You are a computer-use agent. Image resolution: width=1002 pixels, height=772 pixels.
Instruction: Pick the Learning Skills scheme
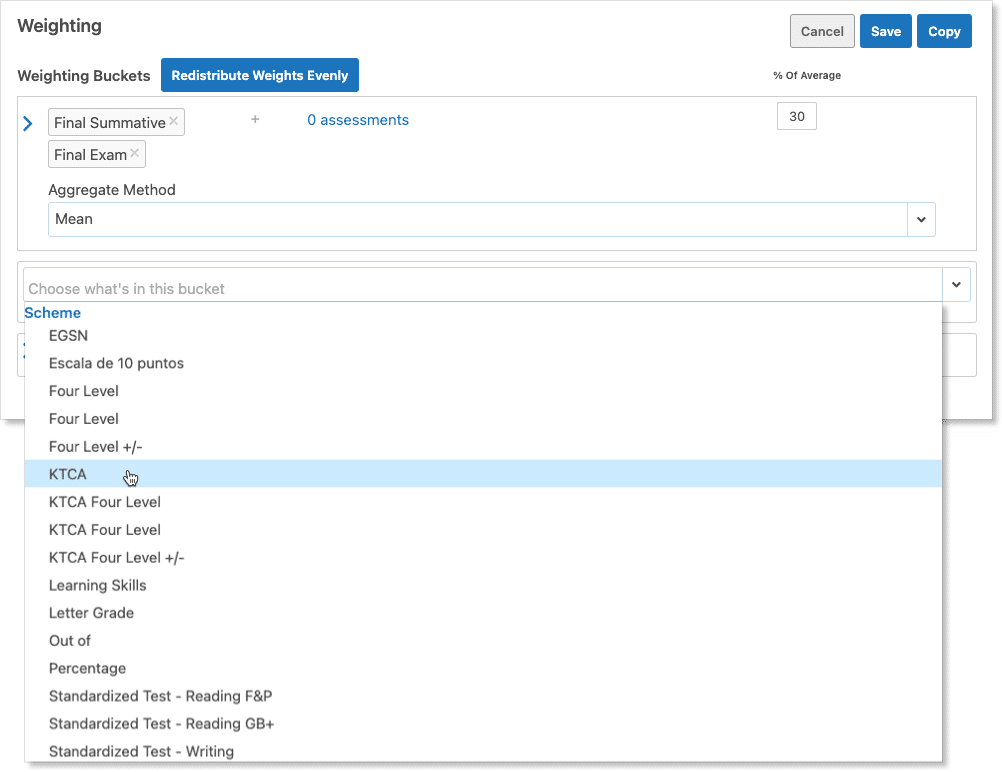tap(97, 585)
